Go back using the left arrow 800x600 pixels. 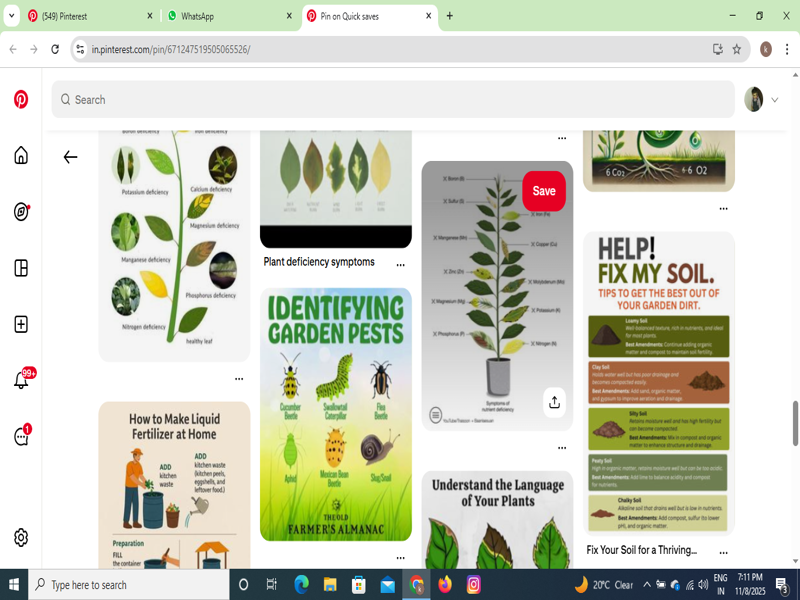pos(70,157)
